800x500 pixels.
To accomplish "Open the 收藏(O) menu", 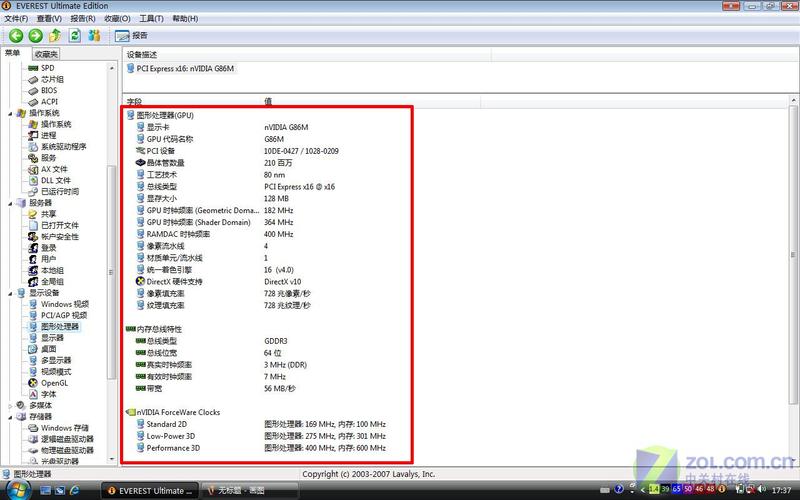I will click(x=117, y=18).
